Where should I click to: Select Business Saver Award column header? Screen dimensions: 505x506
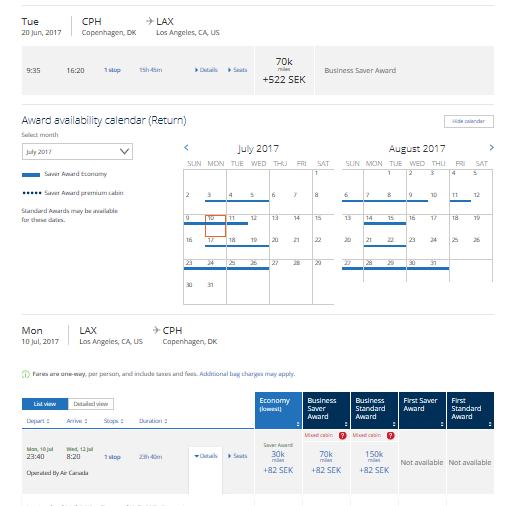(326, 410)
